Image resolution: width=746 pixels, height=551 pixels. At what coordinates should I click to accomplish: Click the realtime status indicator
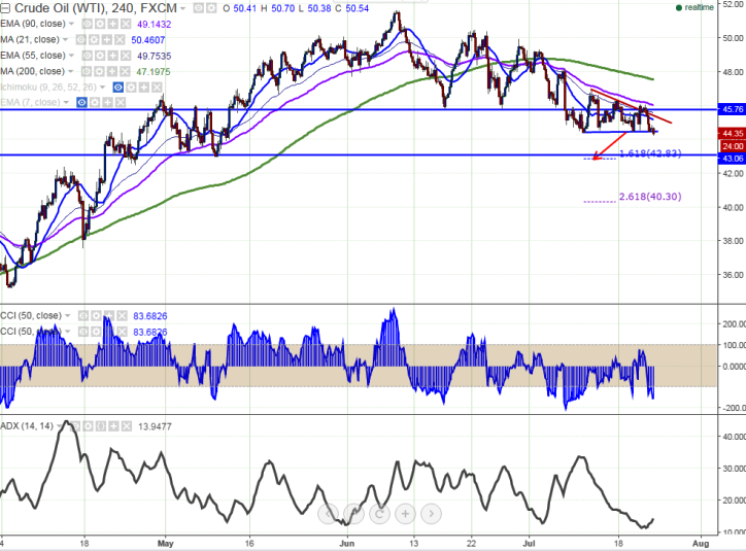point(695,8)
